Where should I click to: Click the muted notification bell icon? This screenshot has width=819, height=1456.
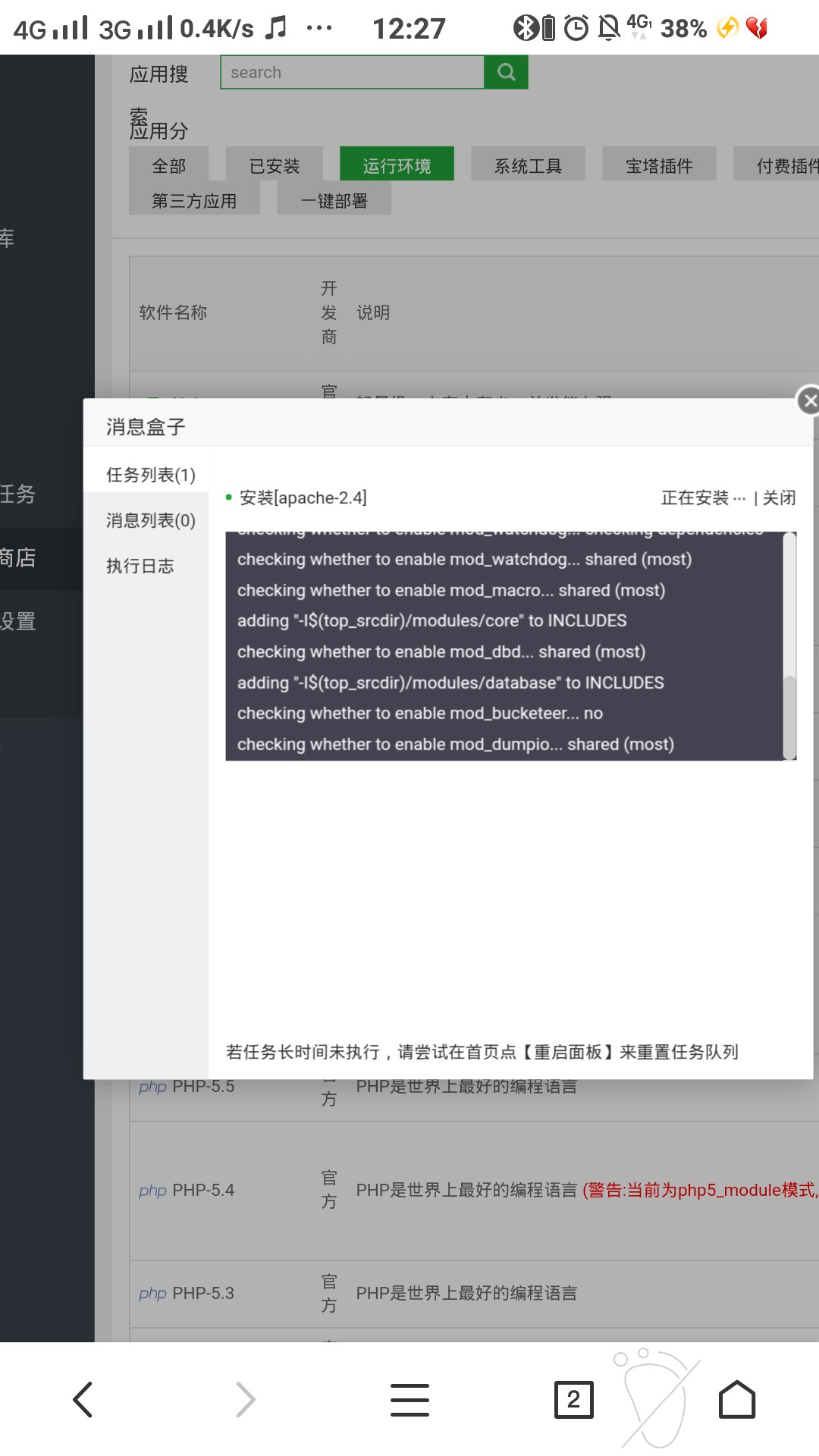click(x=609, y=28)
